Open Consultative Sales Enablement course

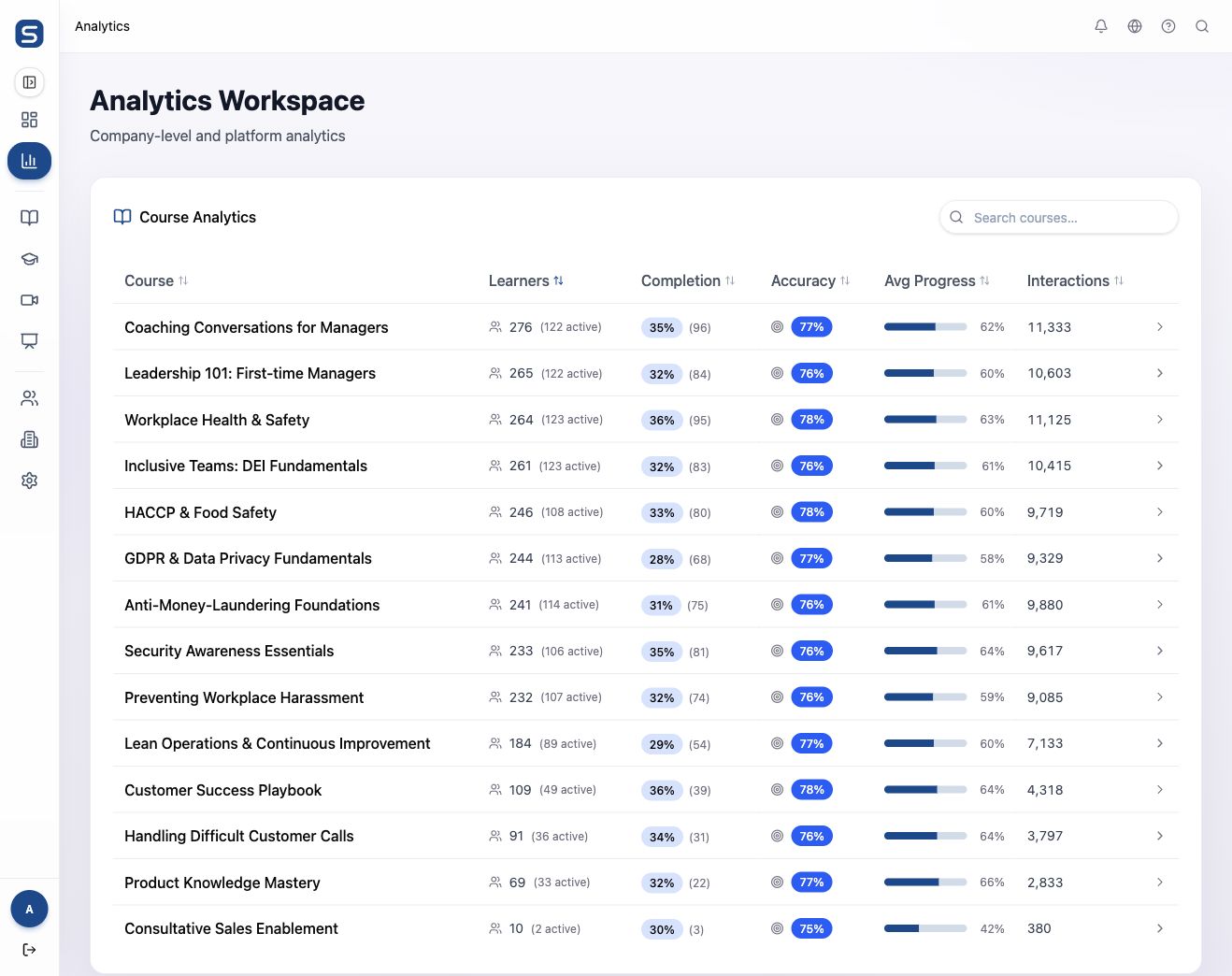(x=231, y=928)
